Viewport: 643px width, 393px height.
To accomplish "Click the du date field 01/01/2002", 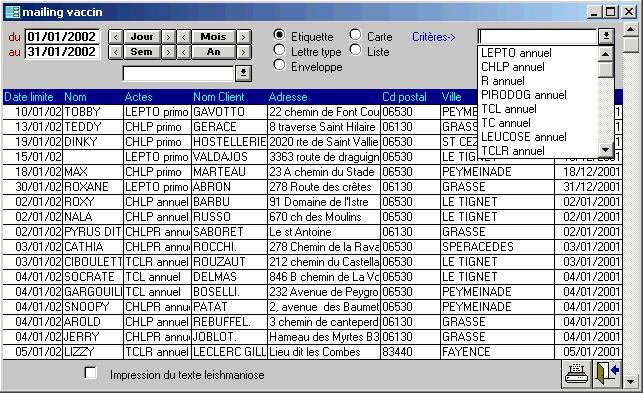I will click(62, 37).
